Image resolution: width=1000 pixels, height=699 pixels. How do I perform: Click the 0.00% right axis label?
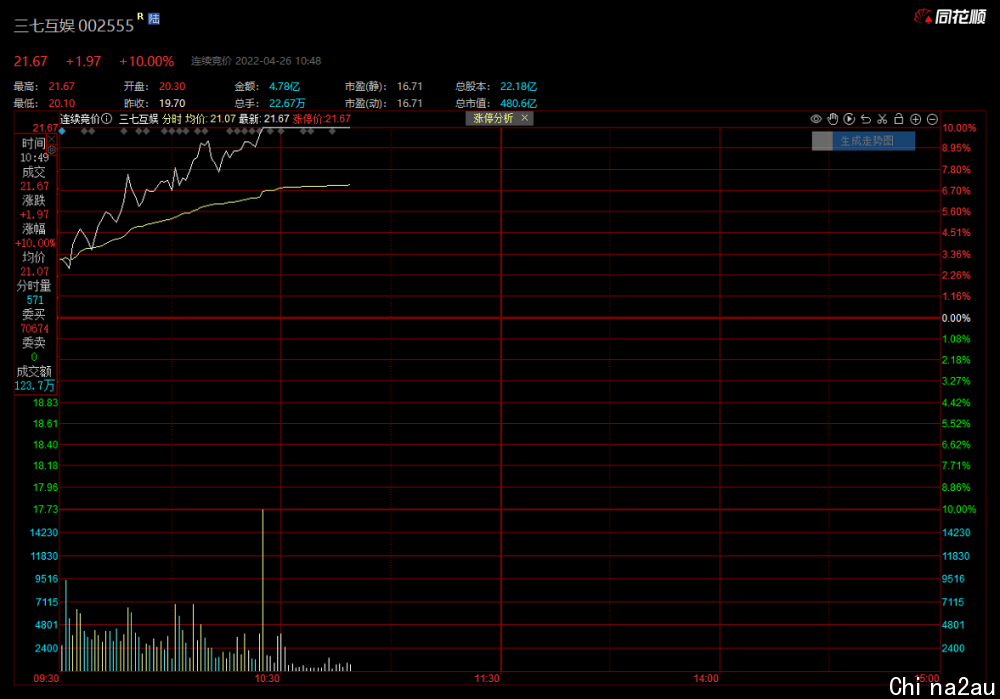pyautogui.click(x=956, y=318)
